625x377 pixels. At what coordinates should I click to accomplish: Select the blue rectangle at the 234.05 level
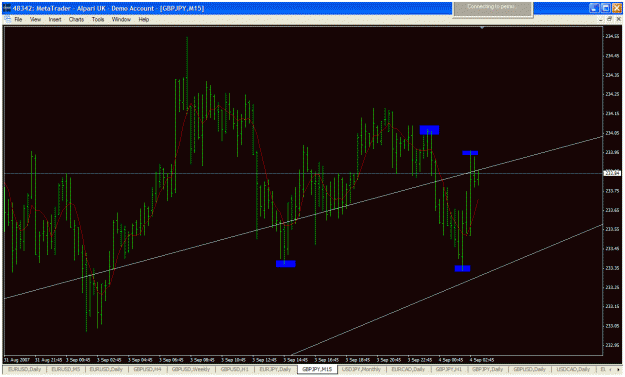coord(429,130)
